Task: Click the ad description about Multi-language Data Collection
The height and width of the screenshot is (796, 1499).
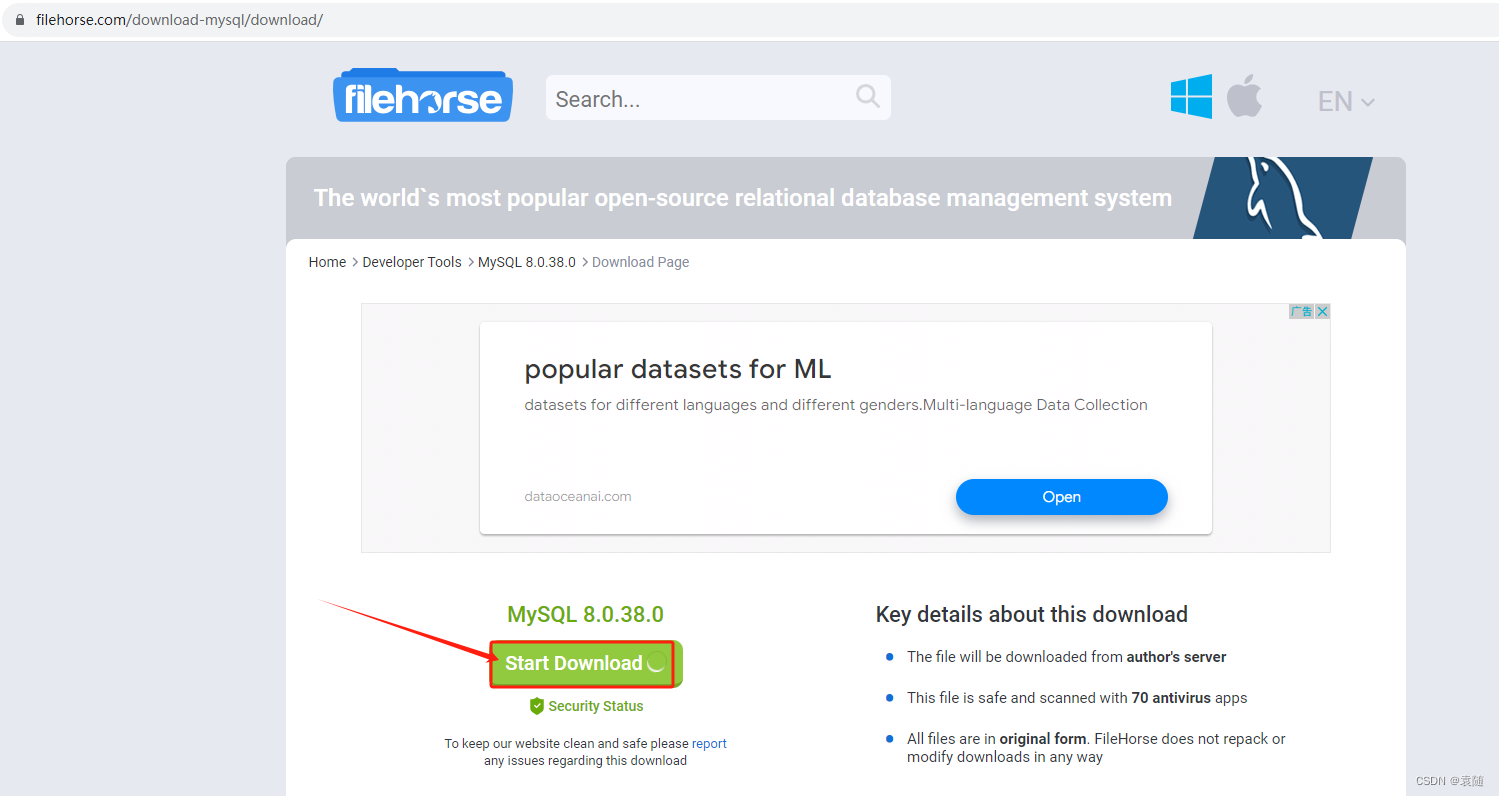Action: point(836,405)
